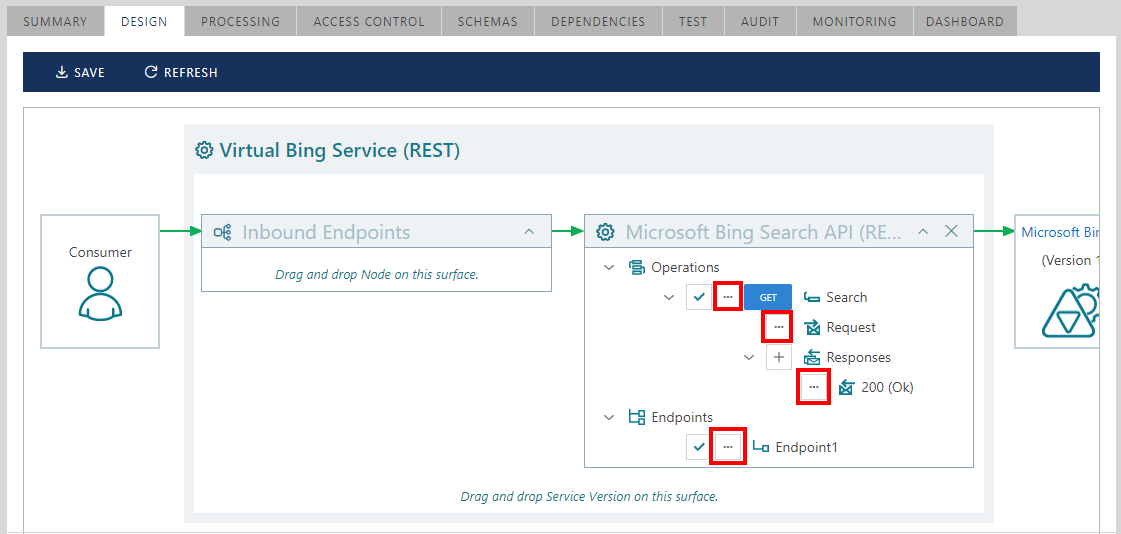The height and width of the screenshot is (534, 1121).
Task: Click the Endpoints section icon
Action: coord(636,417)
